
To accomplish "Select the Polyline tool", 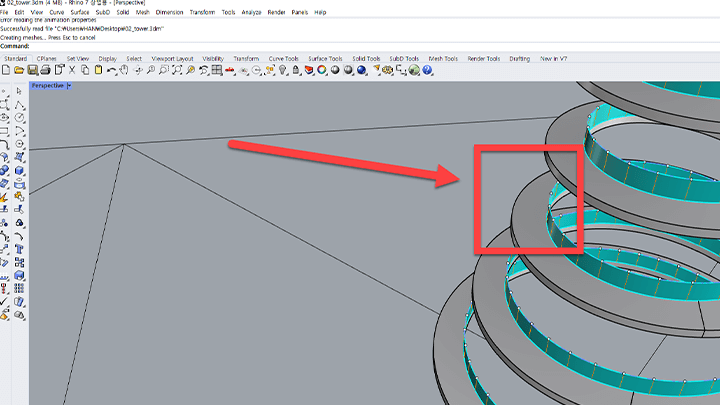I will point(19,105).
